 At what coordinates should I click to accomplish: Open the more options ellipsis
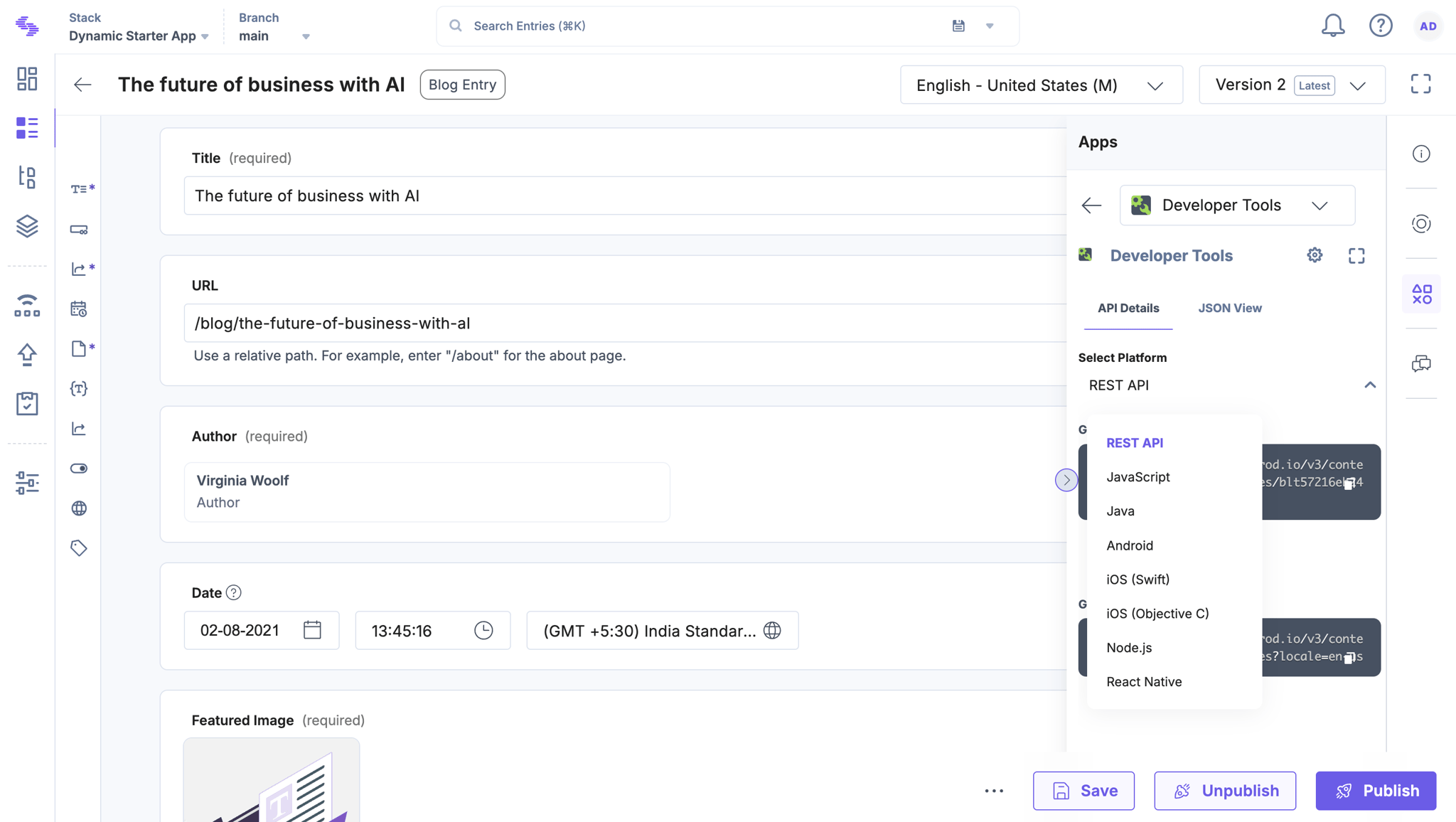coord(994,791)
